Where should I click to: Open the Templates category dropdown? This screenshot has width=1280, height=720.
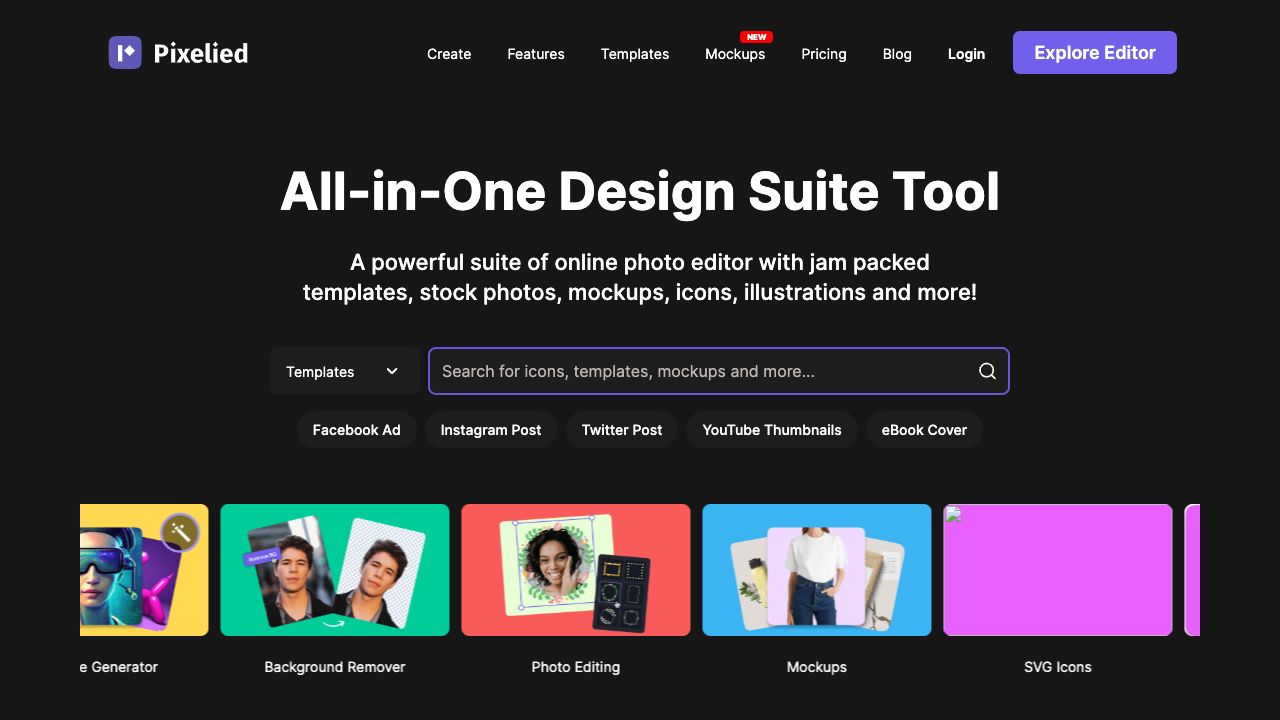pos(344,371)
